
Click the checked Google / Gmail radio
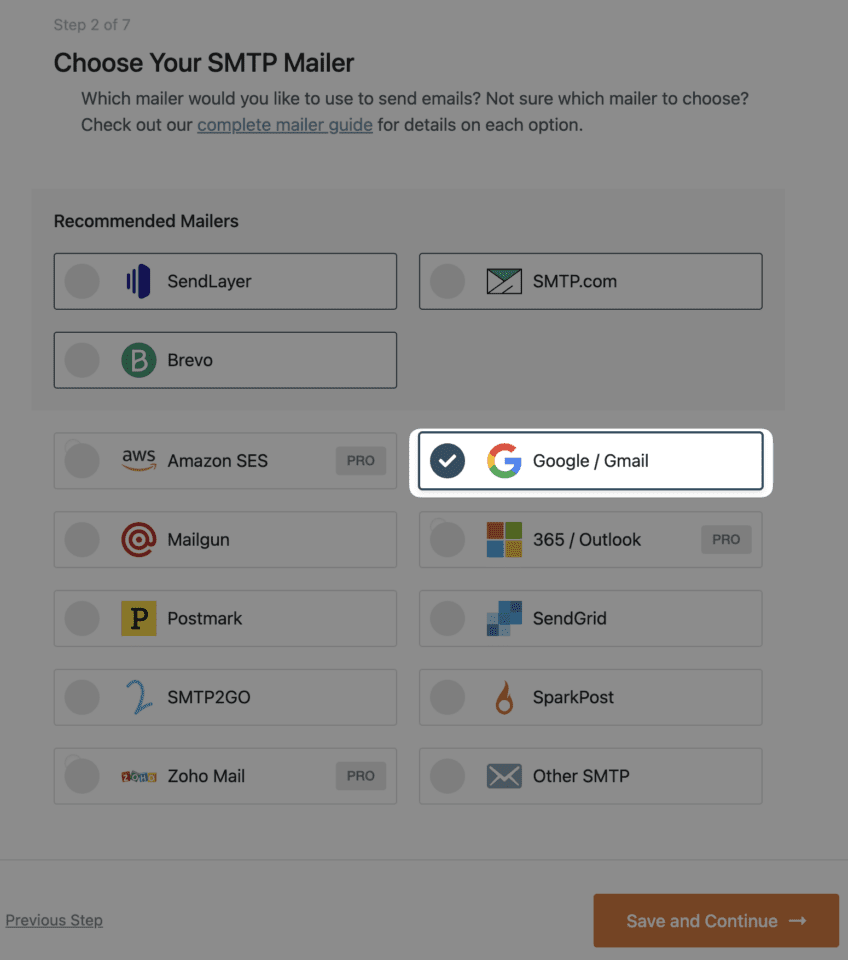[447, 461]
